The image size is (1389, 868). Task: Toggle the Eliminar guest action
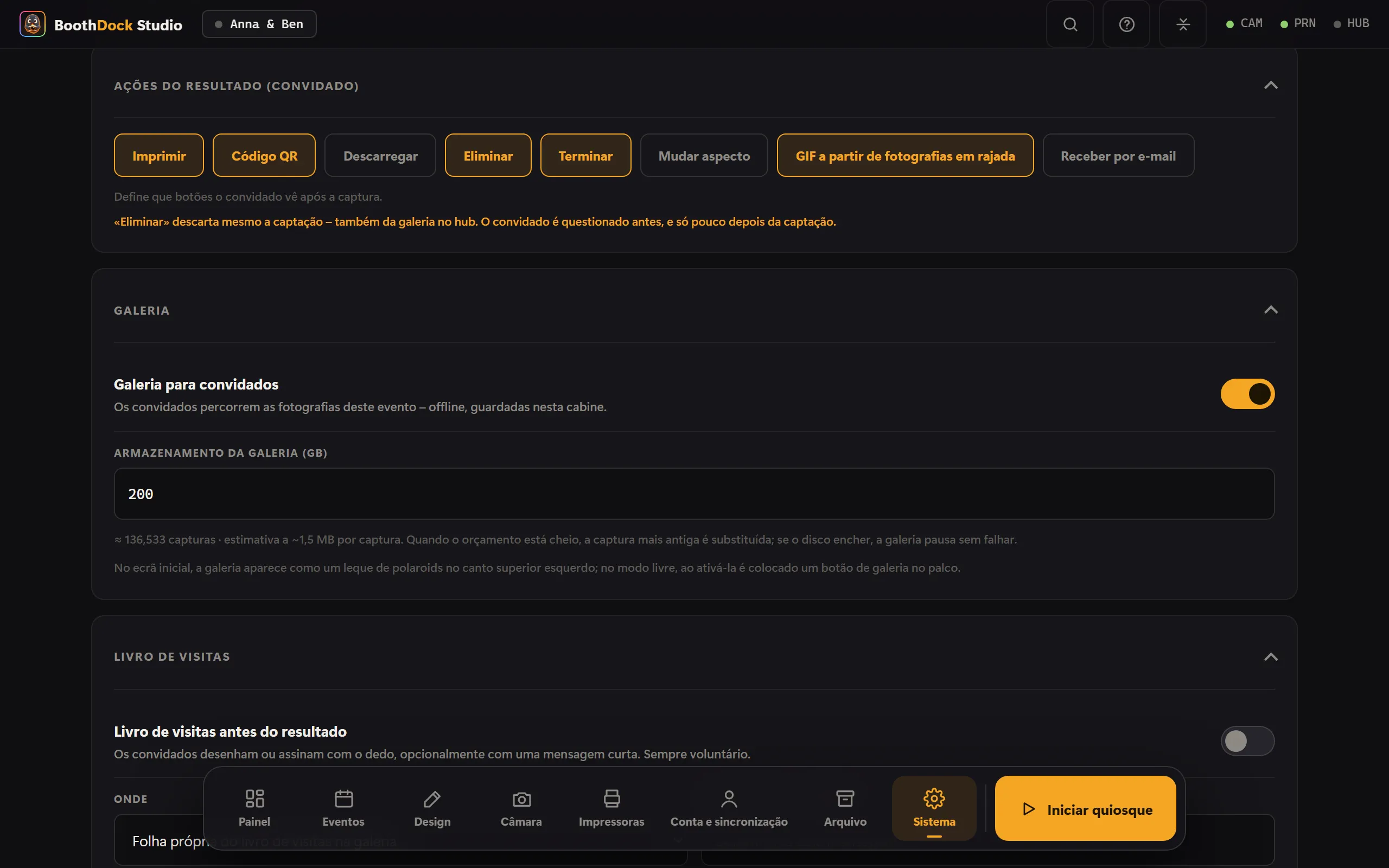pos(488,156)
